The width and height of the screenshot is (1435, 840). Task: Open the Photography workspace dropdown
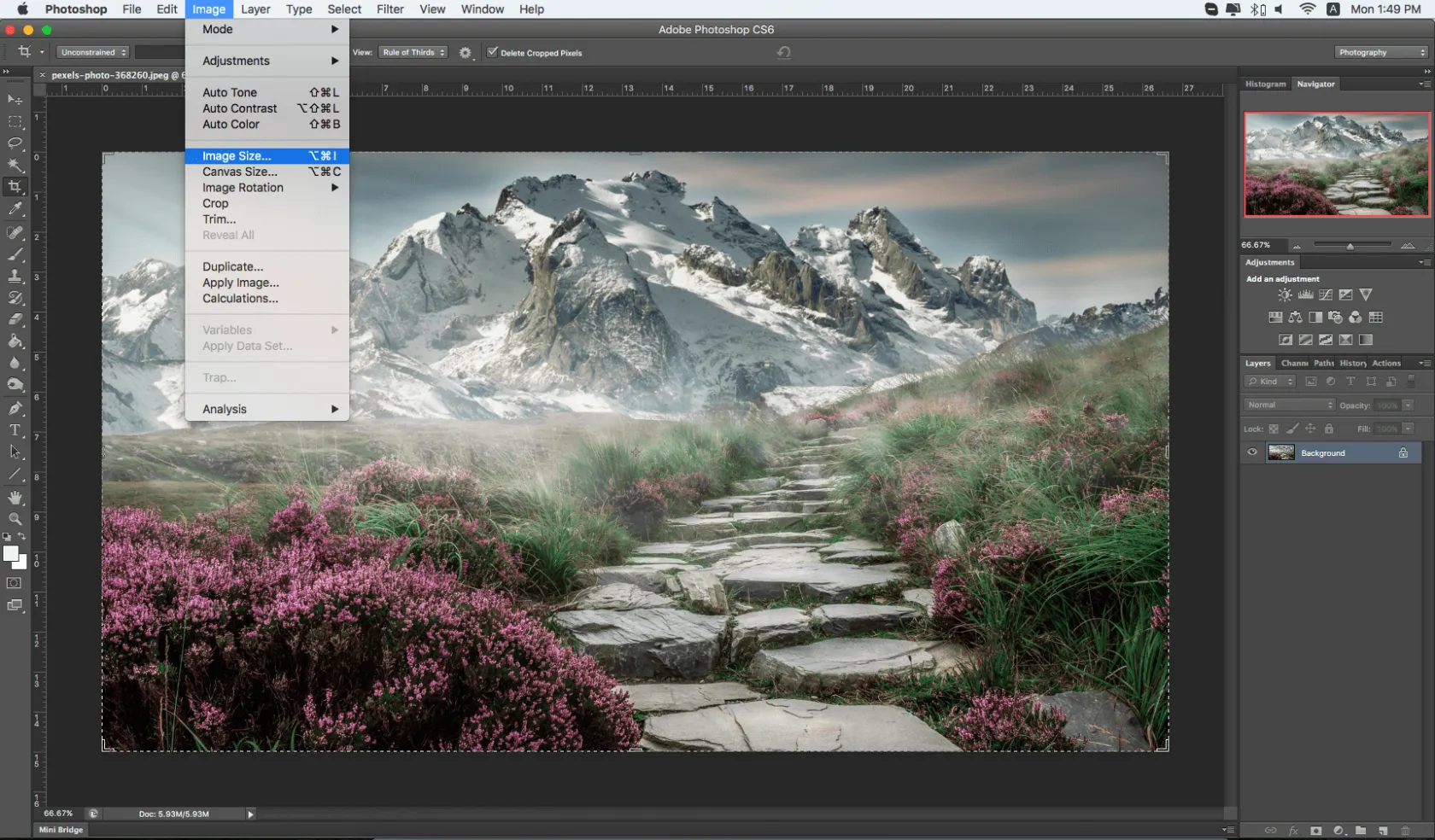(x=1380, y=52)
